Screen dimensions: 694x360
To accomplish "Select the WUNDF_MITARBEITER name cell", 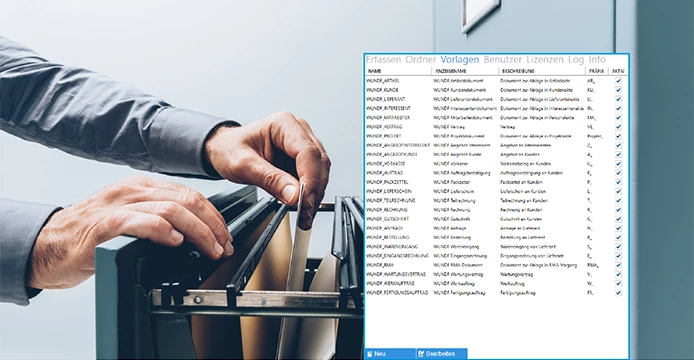I will [388, 118].
